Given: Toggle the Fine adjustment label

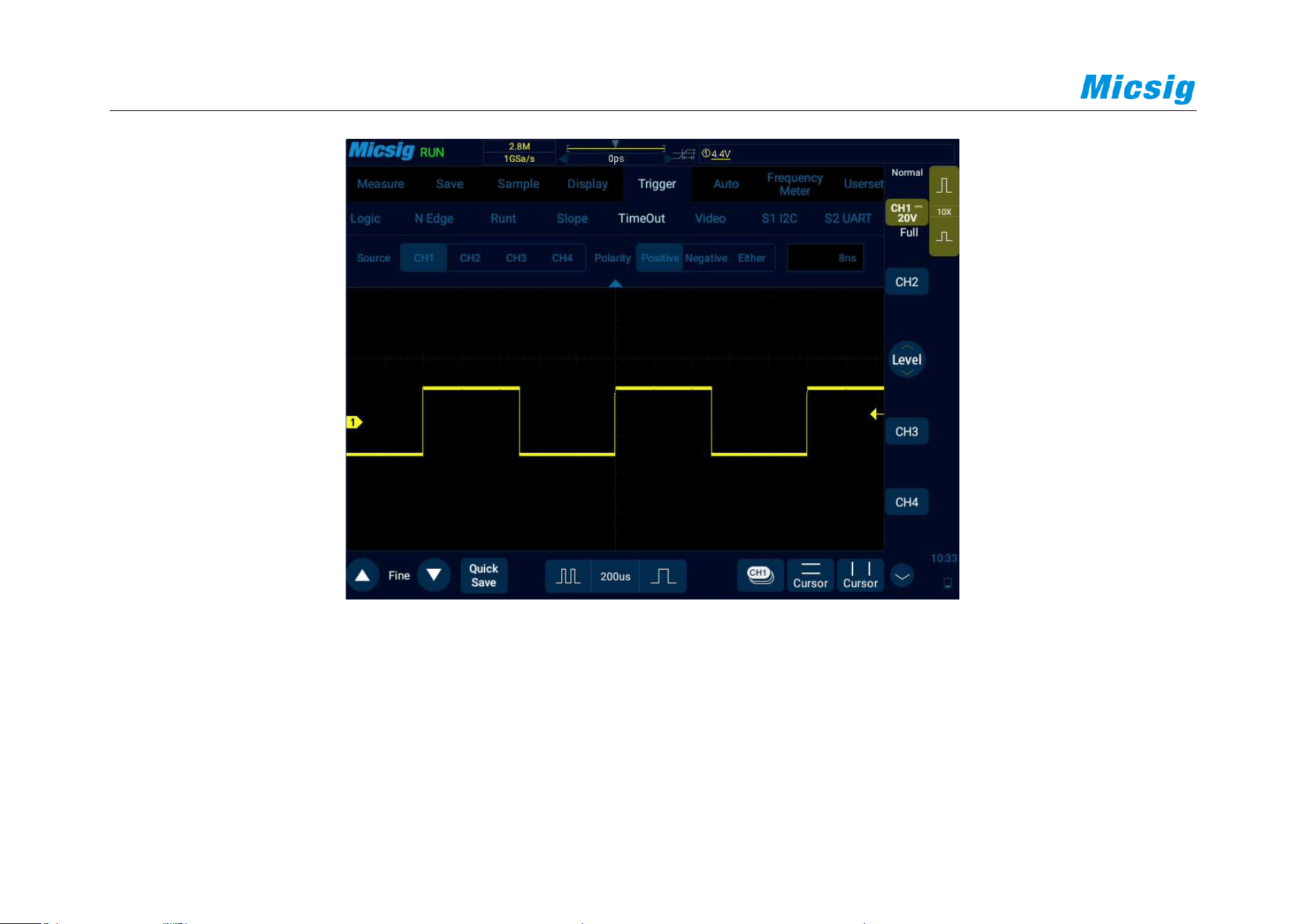Looking at the screenshot, I should tap(399, 576).
